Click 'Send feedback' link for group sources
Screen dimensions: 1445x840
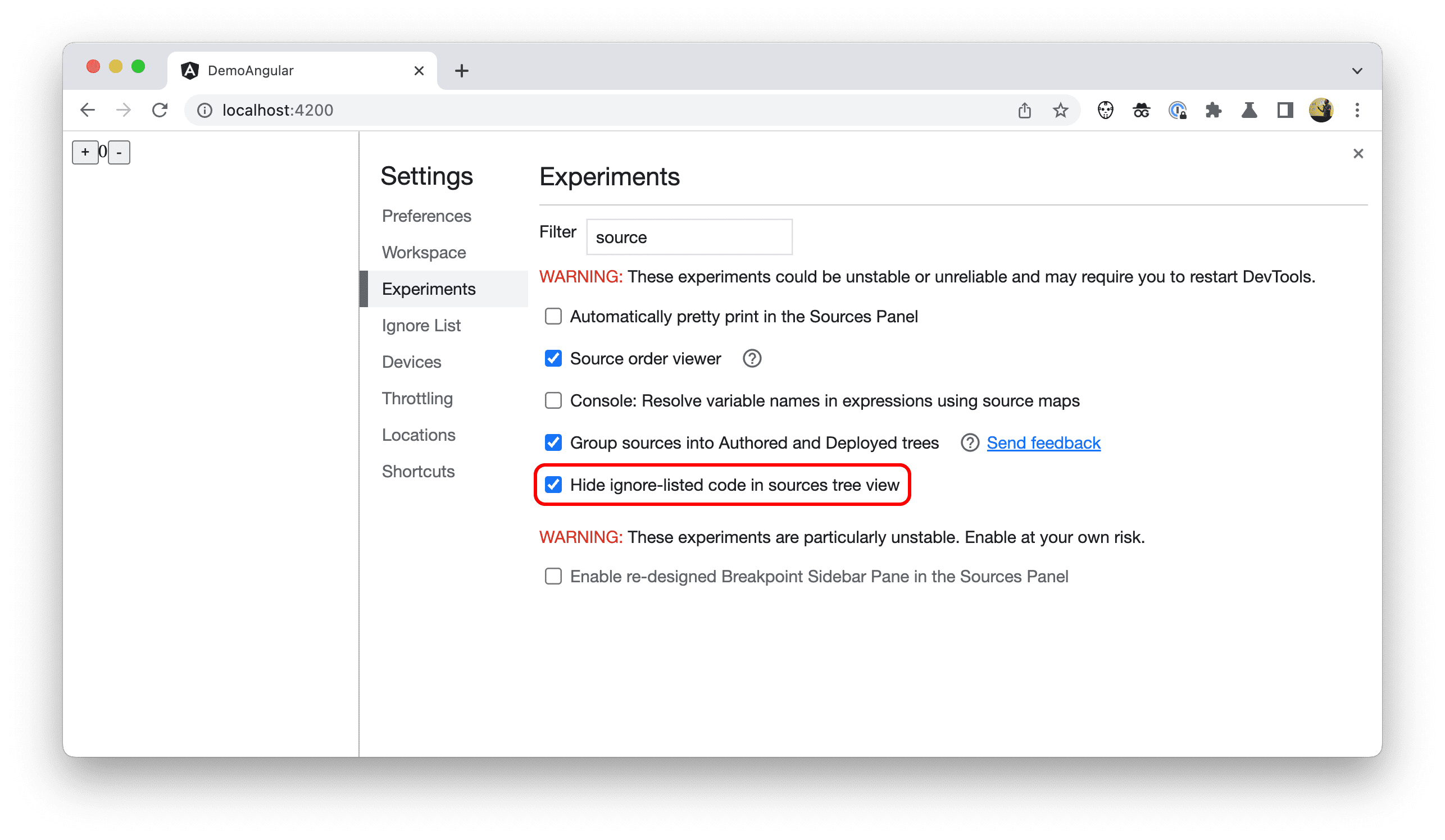click(1043, 442)
